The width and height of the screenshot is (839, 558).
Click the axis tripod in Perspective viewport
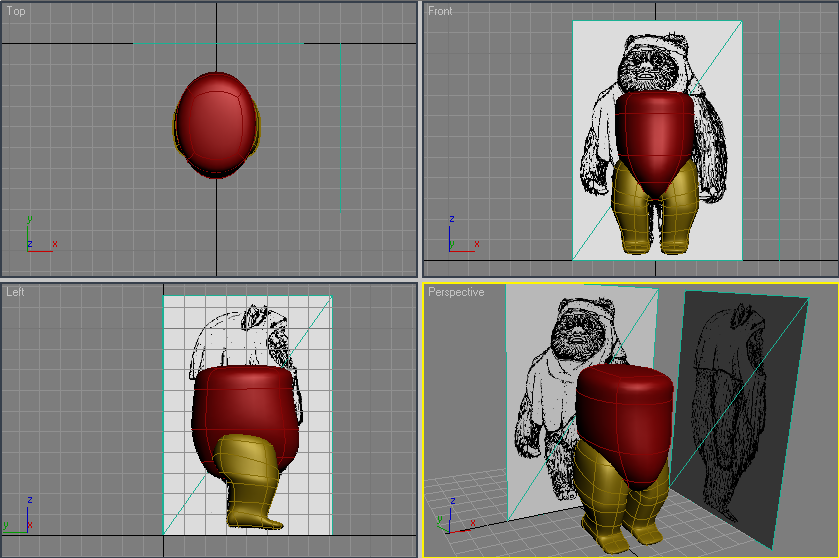(x=454, y=518)
